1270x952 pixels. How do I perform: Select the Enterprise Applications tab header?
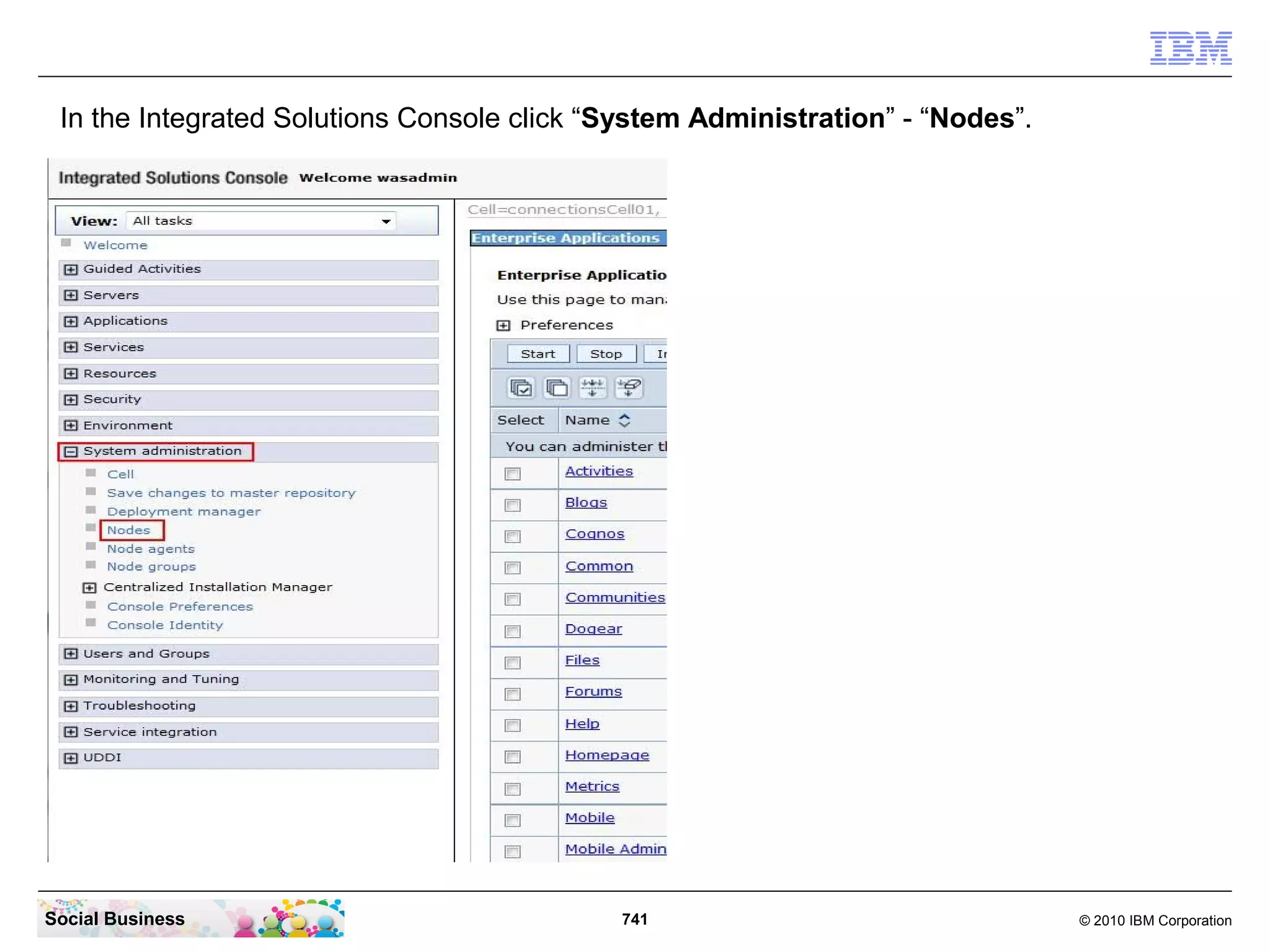tap(568, 238)
